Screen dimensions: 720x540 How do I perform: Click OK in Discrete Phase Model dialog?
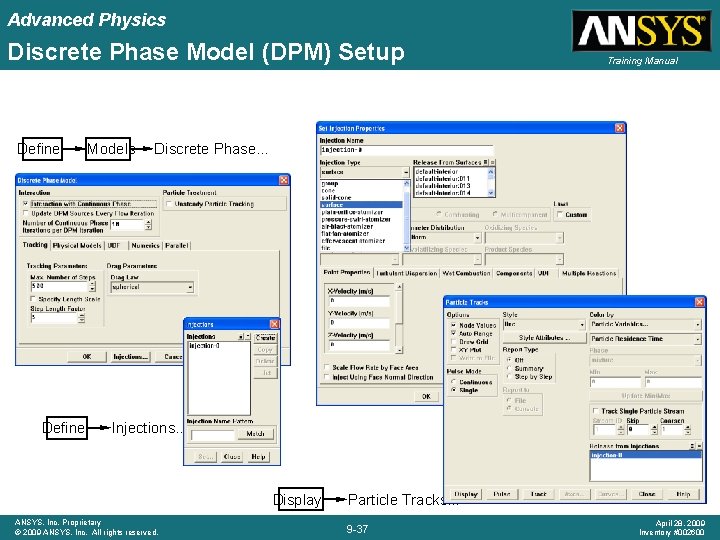[87, 356]
